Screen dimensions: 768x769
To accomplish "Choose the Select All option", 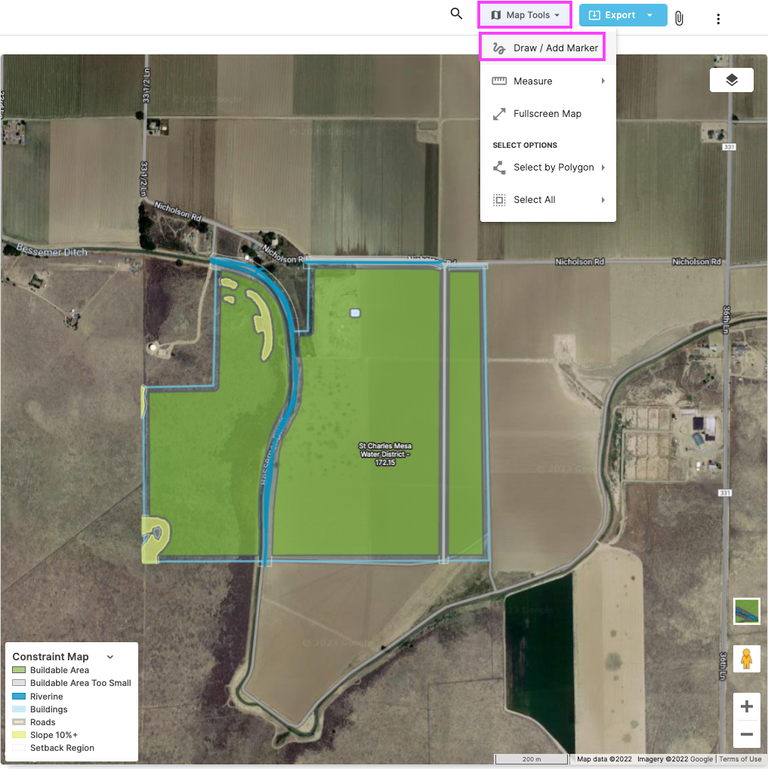I will point(548,200).
